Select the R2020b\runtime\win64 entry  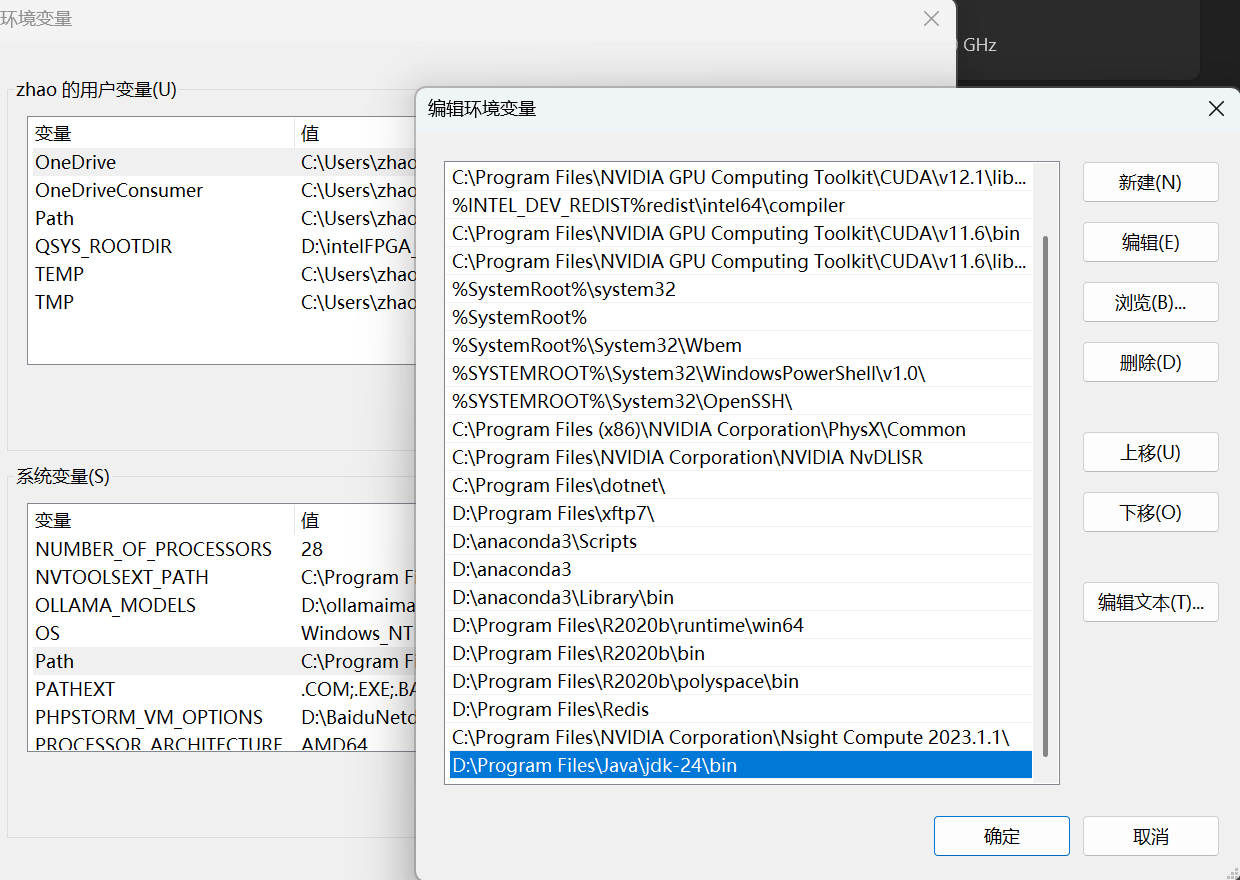741,625
